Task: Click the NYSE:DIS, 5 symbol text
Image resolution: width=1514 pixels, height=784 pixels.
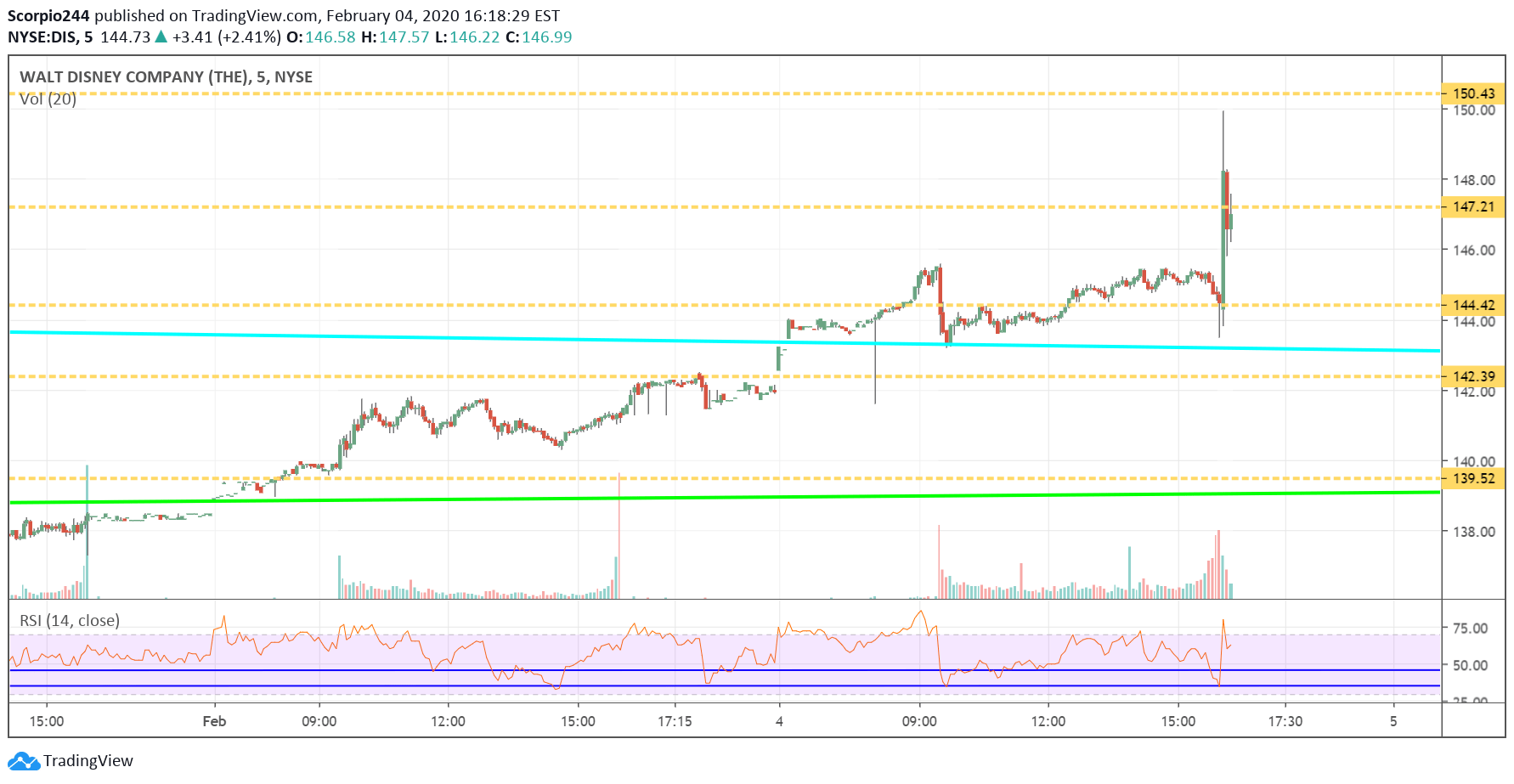Action: tap(50, 37)
